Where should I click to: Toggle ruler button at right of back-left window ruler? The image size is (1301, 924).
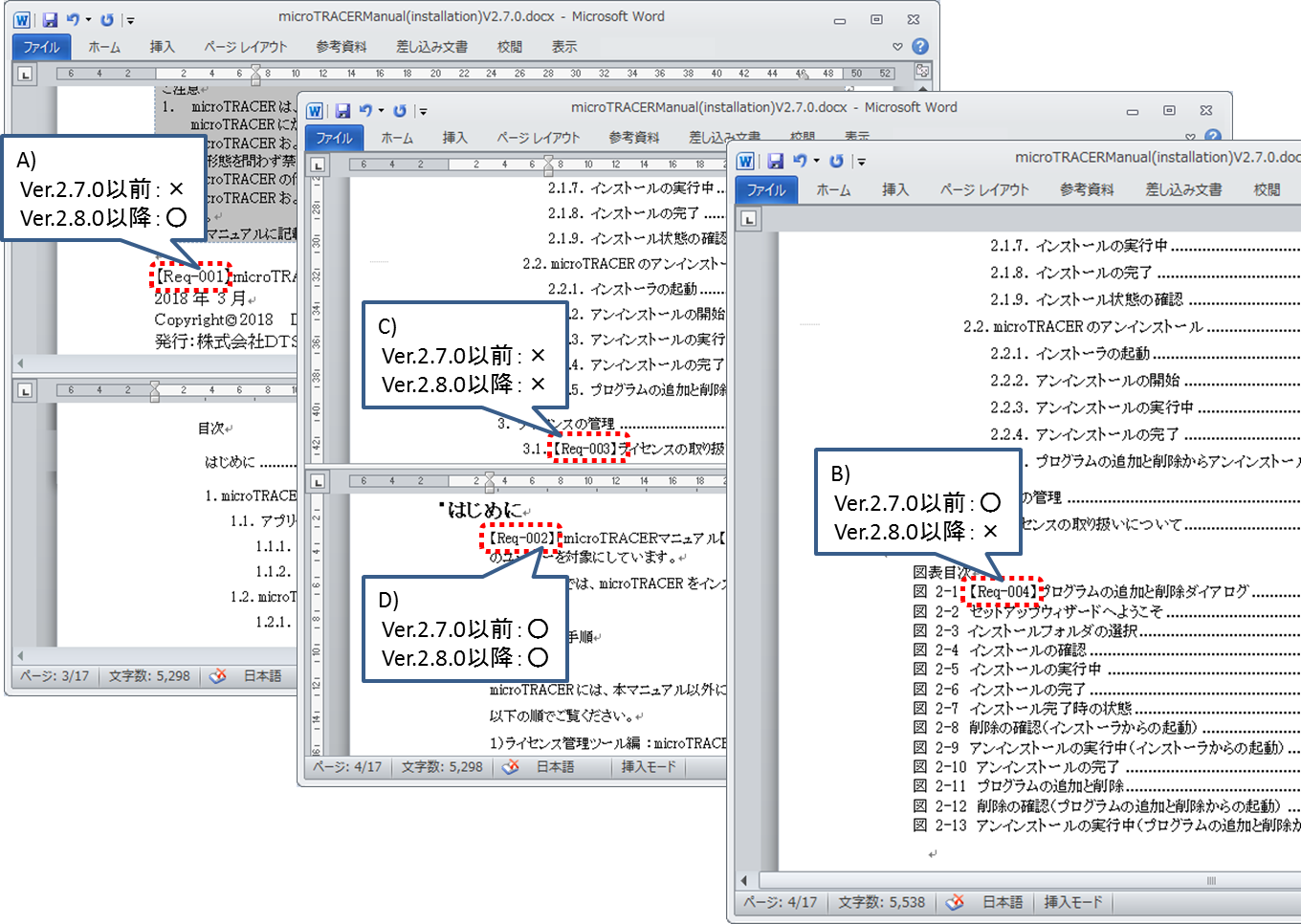922,72
